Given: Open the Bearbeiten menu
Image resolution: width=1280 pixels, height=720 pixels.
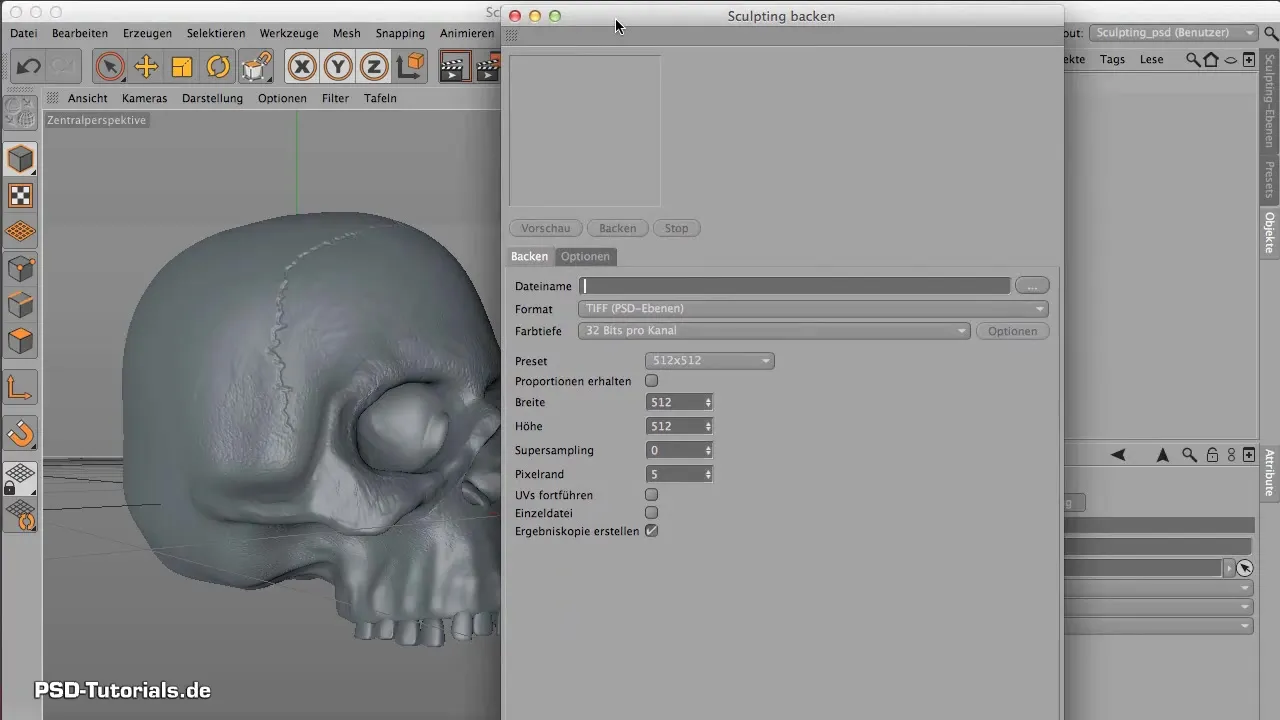Looking at the screenshot, I should (x=80, y=33).
